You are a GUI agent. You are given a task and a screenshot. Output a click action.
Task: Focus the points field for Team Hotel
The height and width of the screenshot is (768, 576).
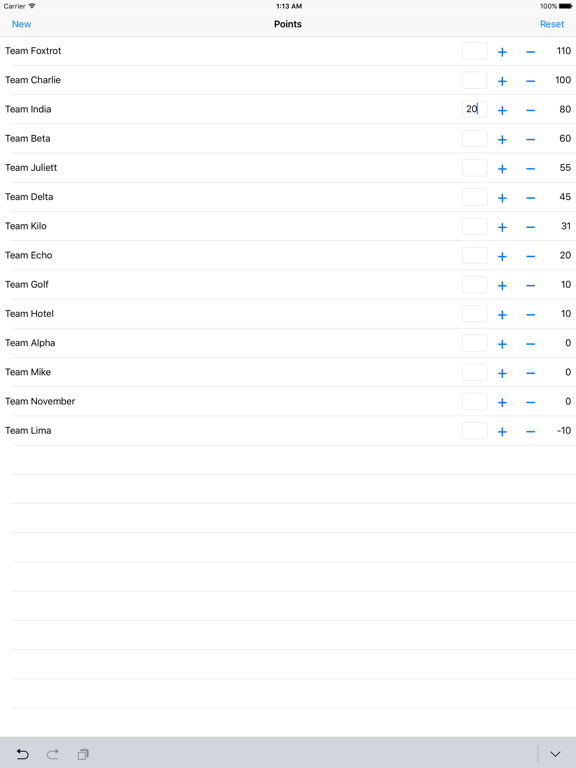pos(475,314)
